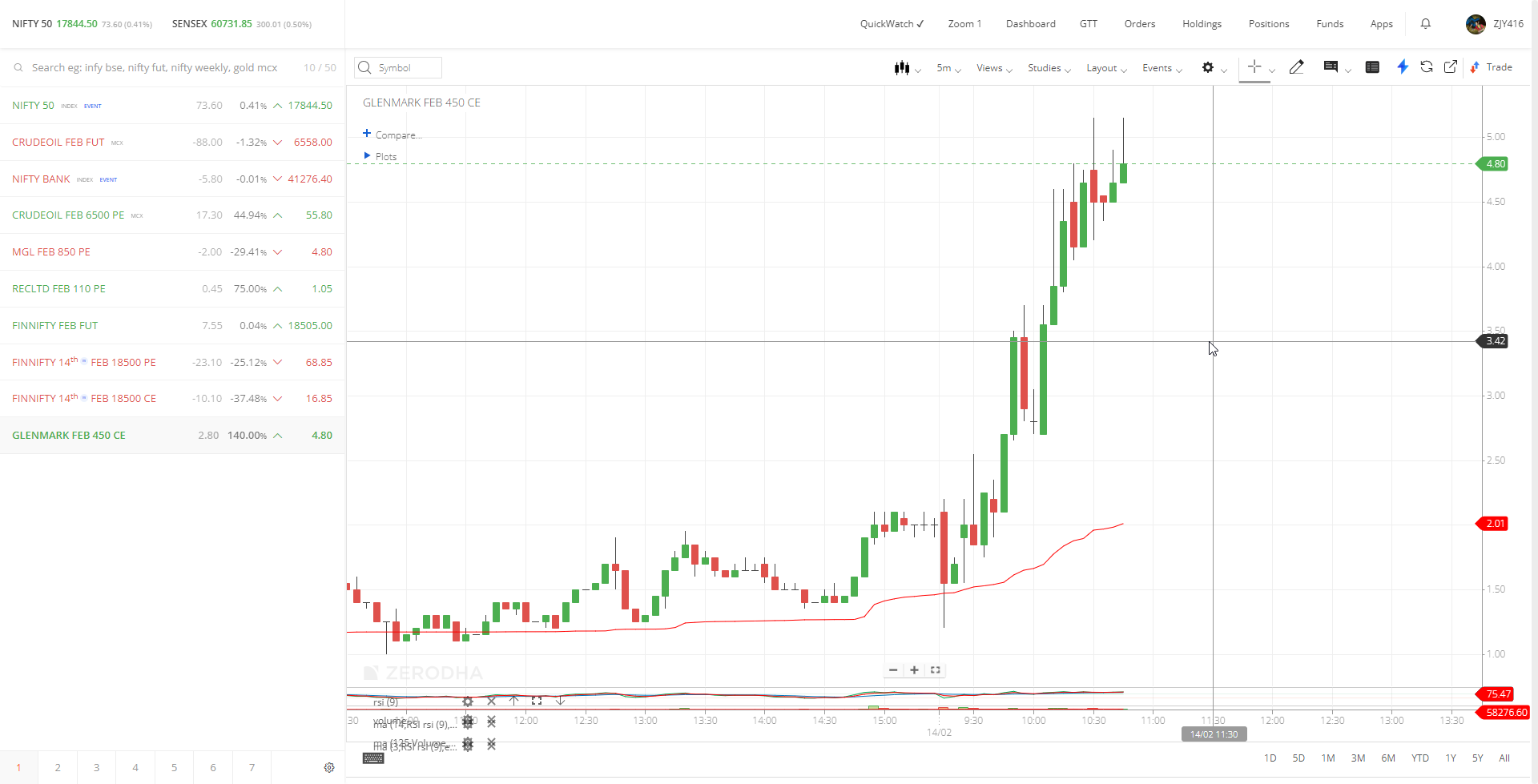The image size is (1538, 784).
Task: Open the Views dropdown
Action: [x=994, y=68]
